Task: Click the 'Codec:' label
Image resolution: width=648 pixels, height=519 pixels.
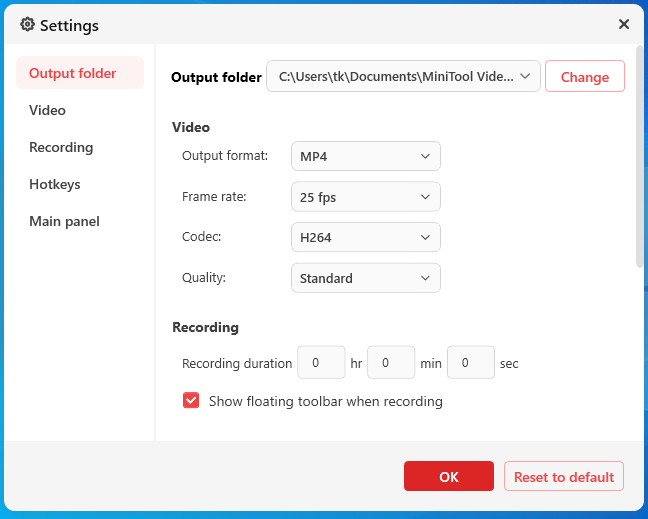Action: tap(202, 237)
